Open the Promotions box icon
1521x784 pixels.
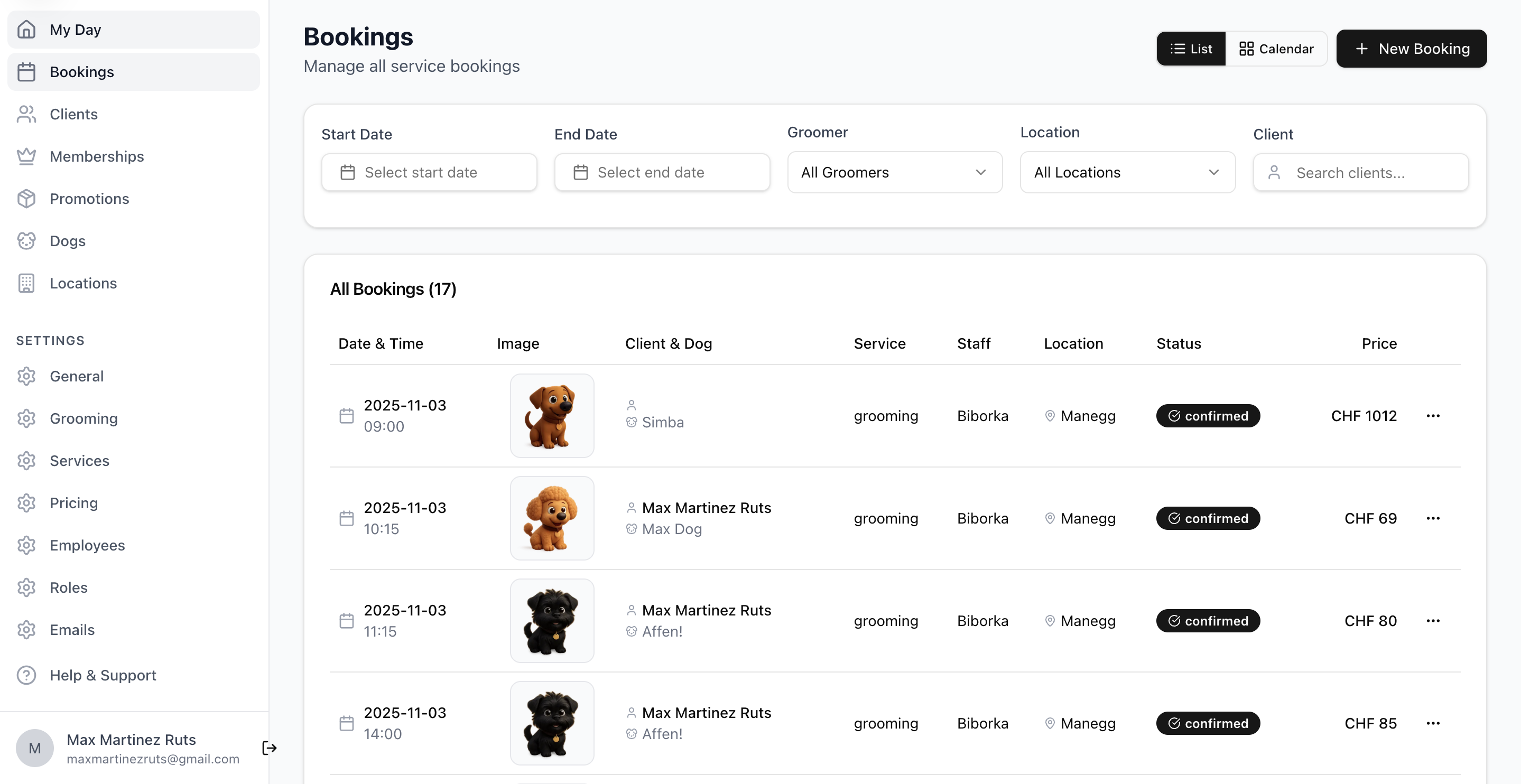point(26,198)
